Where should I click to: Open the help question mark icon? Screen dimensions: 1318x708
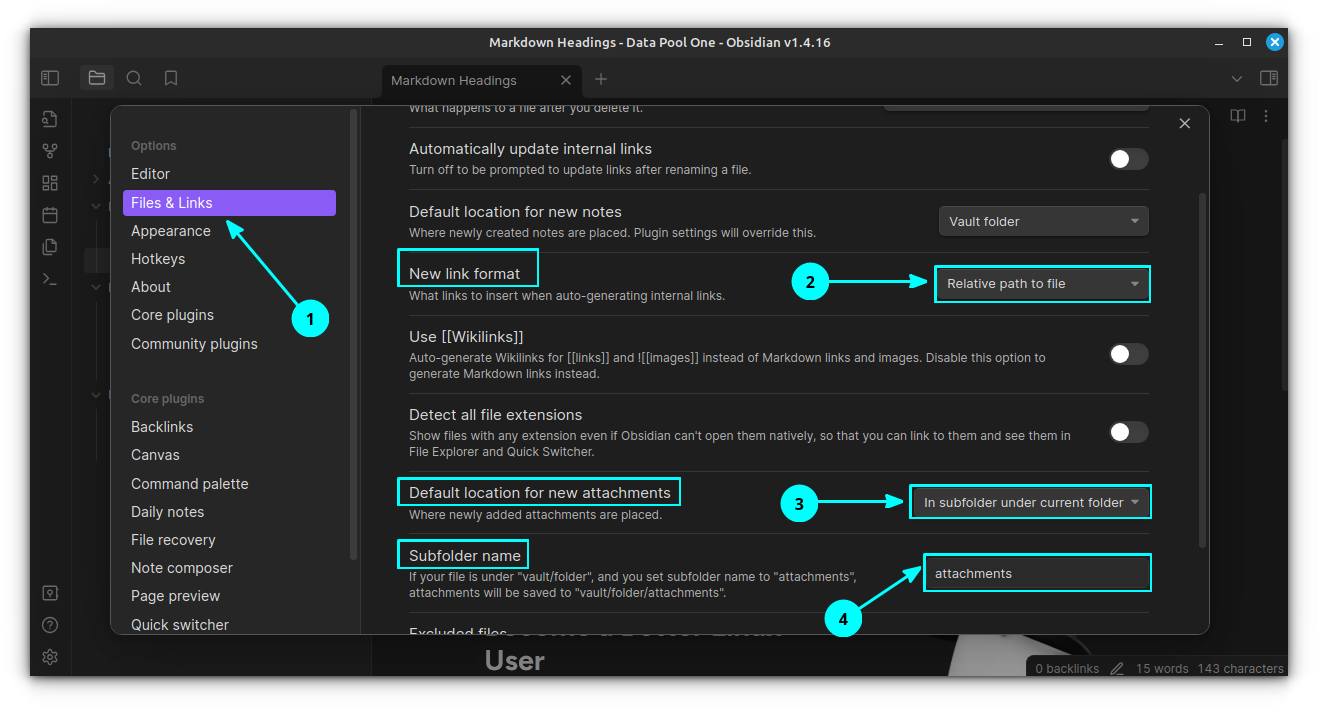pyautogui.click(x=50, y=624)
